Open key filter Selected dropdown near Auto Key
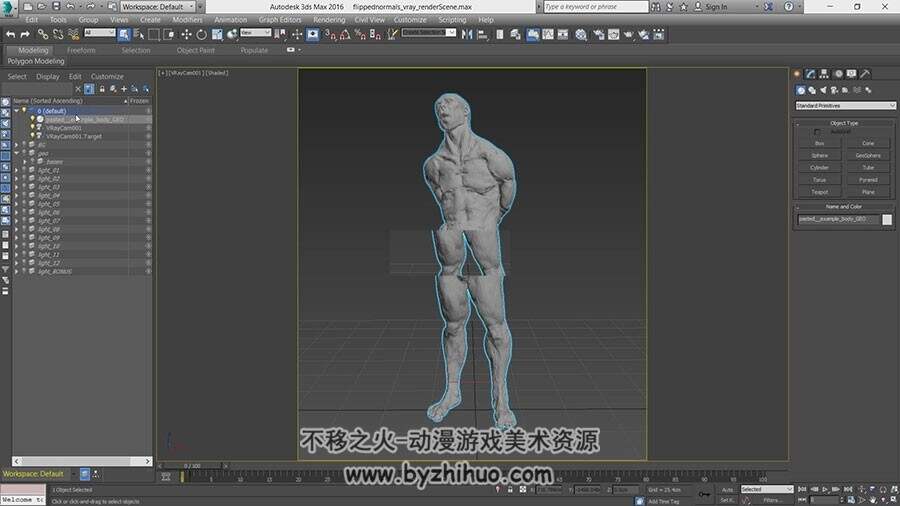Viewport: 900px width, 506px height. (x=766, y=489)
